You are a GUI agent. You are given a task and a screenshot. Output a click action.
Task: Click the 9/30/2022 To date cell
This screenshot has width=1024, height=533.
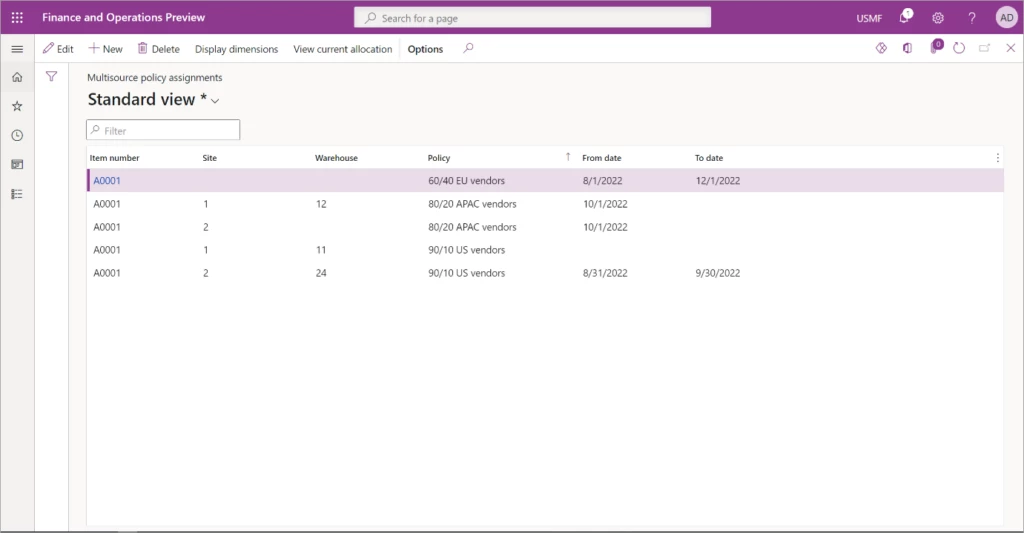point(718,273)
